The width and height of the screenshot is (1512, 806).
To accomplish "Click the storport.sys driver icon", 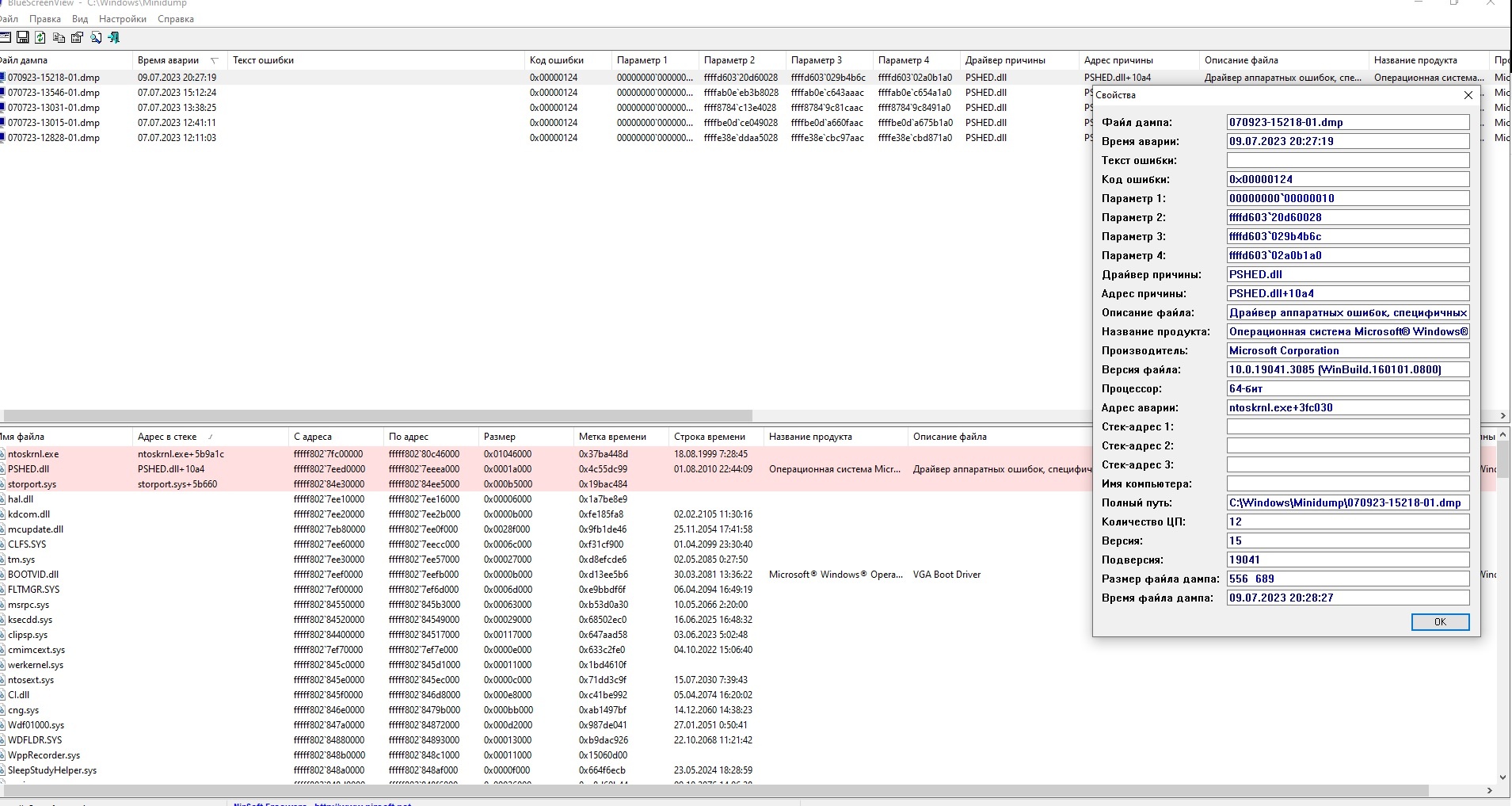I will [2, 484].
